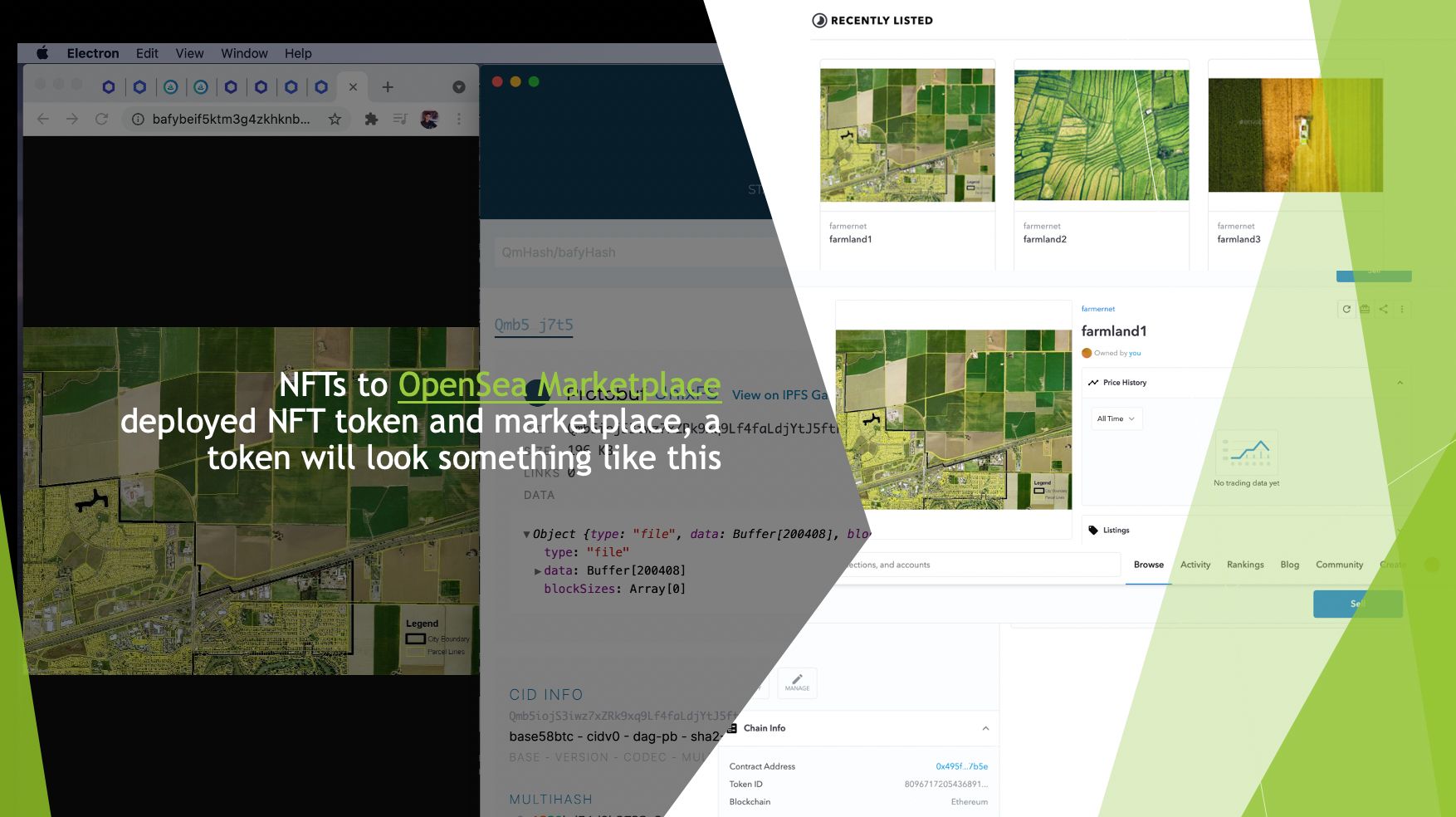
Task: Click the Chain Info section icon
Action: [732, 728]
